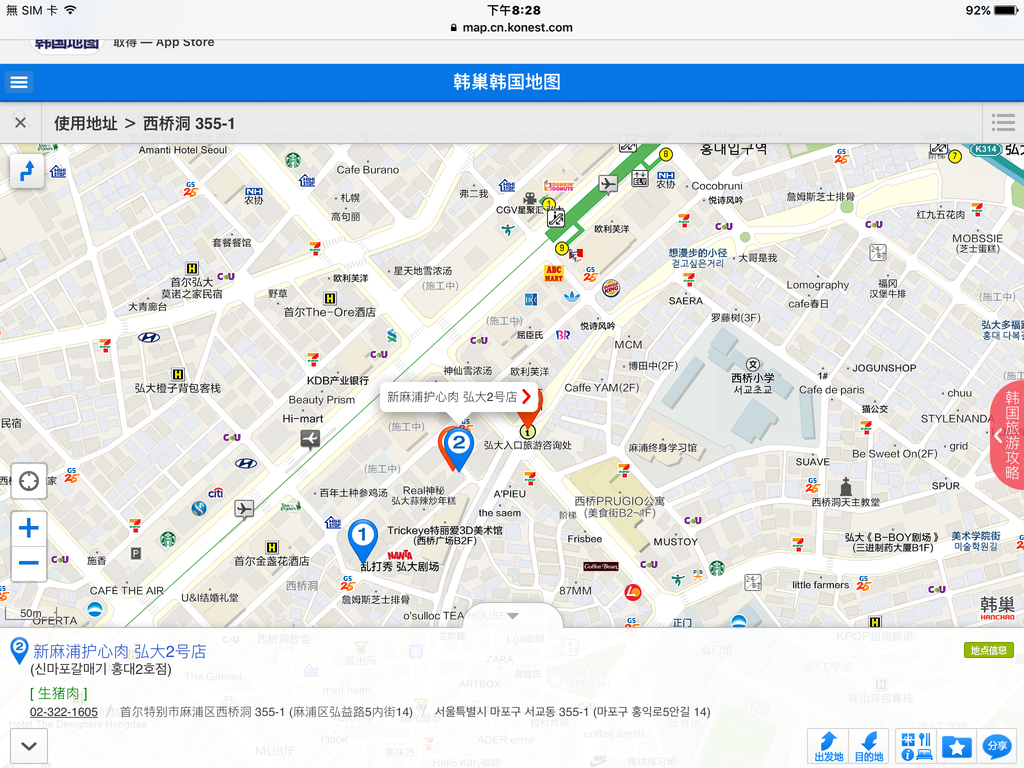Image resolution: width=1024 pixels, height=768 pixels.
Task: Tap the ABC Mart store icon
Action: 554,274
